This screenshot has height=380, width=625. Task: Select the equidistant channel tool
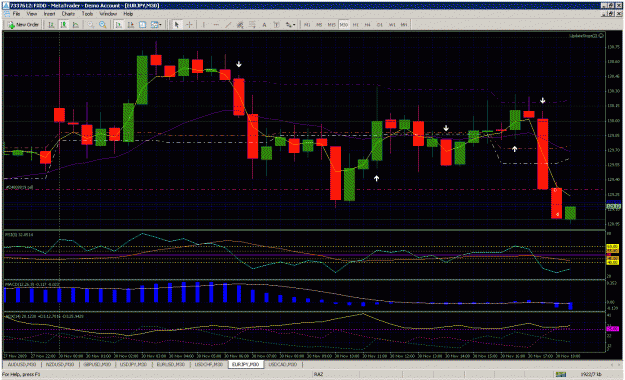[x=240, y=25]
